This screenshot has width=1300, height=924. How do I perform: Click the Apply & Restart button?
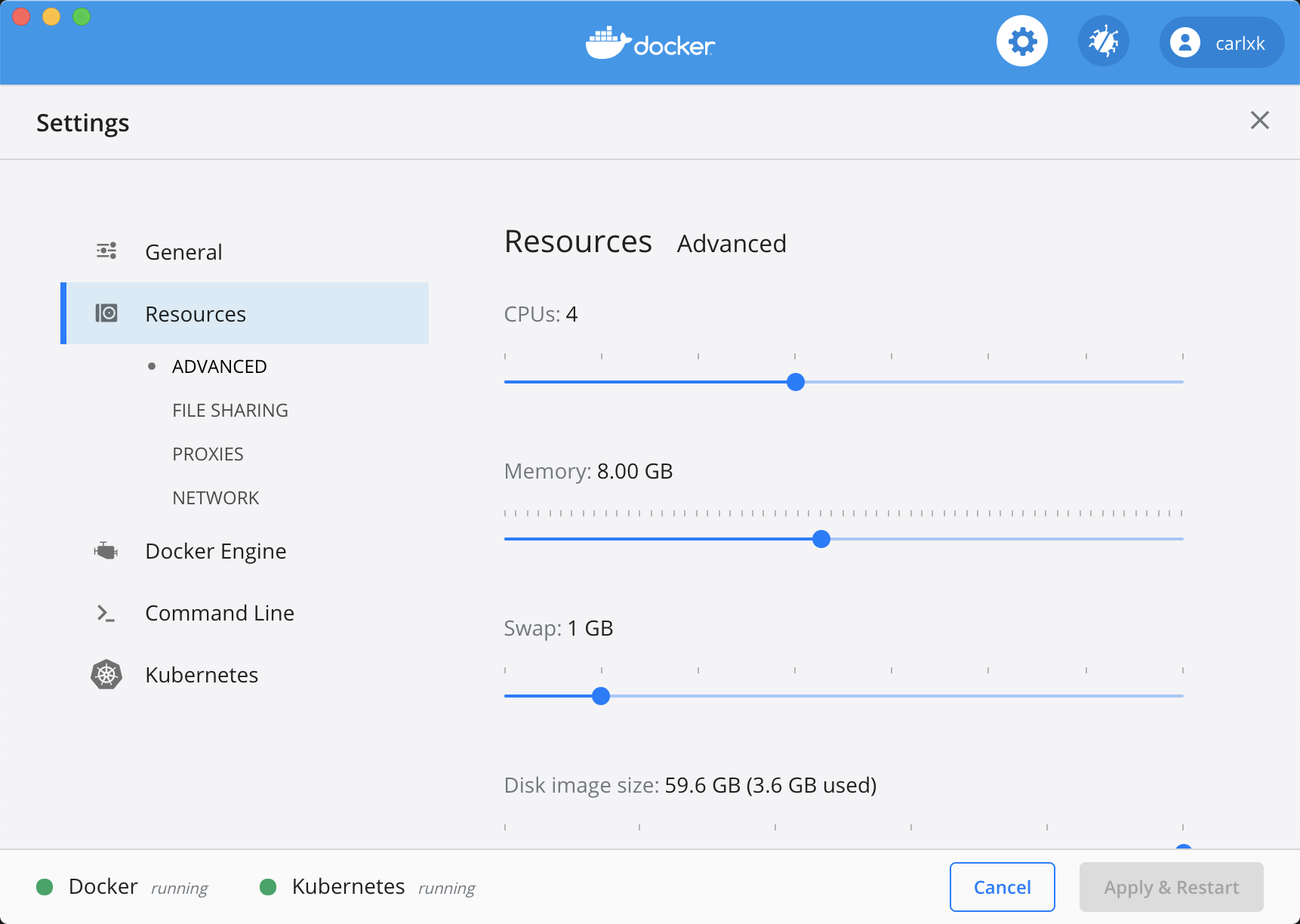1172,887
